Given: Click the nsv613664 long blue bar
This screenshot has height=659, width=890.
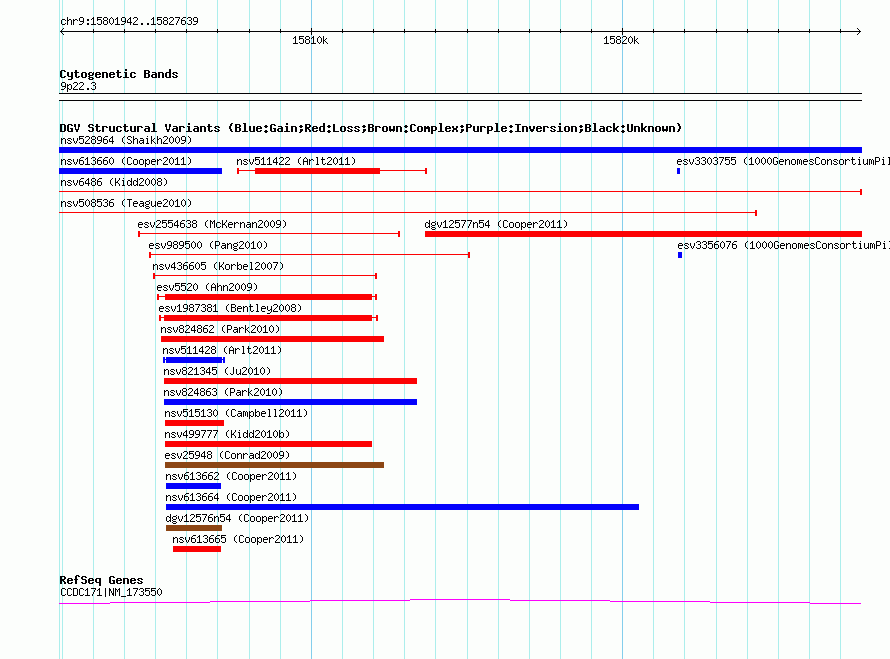Looking at the screenshot, I should 402,507.
